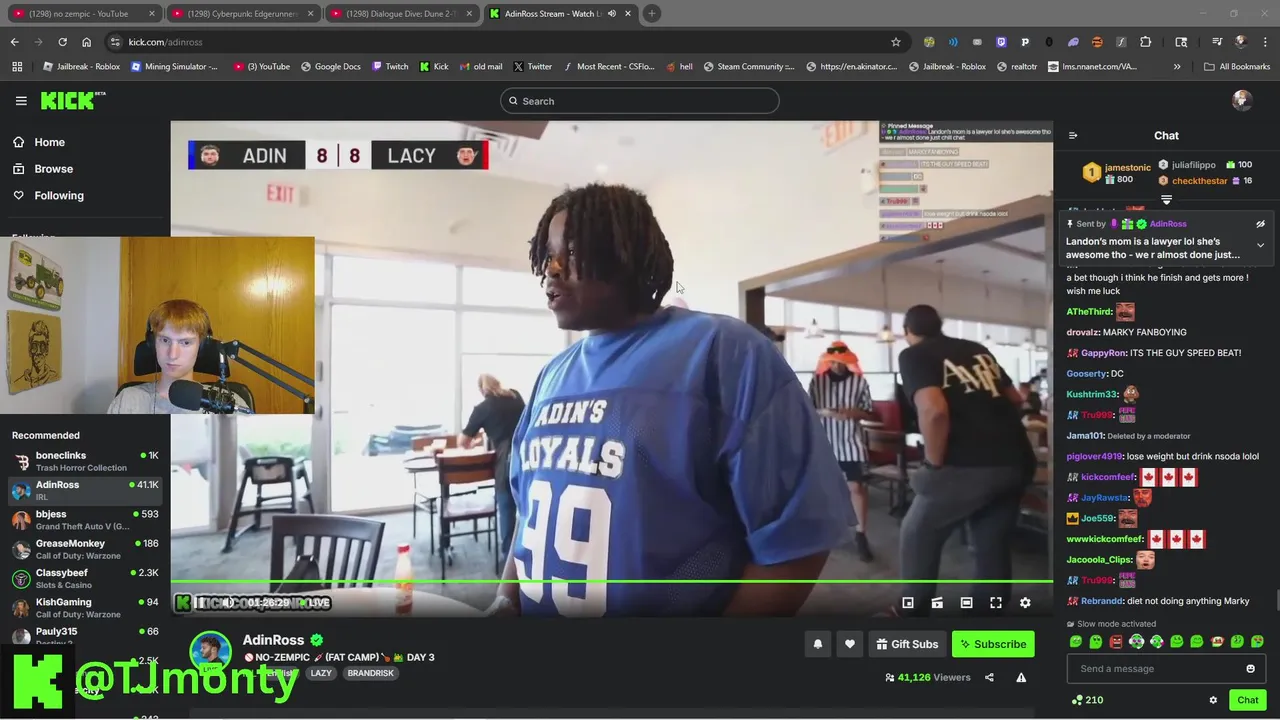This screenshot has height=720, width=1280.
Task: Open a new browser tab
Action: pyautogui.click(x=652, y=13)
